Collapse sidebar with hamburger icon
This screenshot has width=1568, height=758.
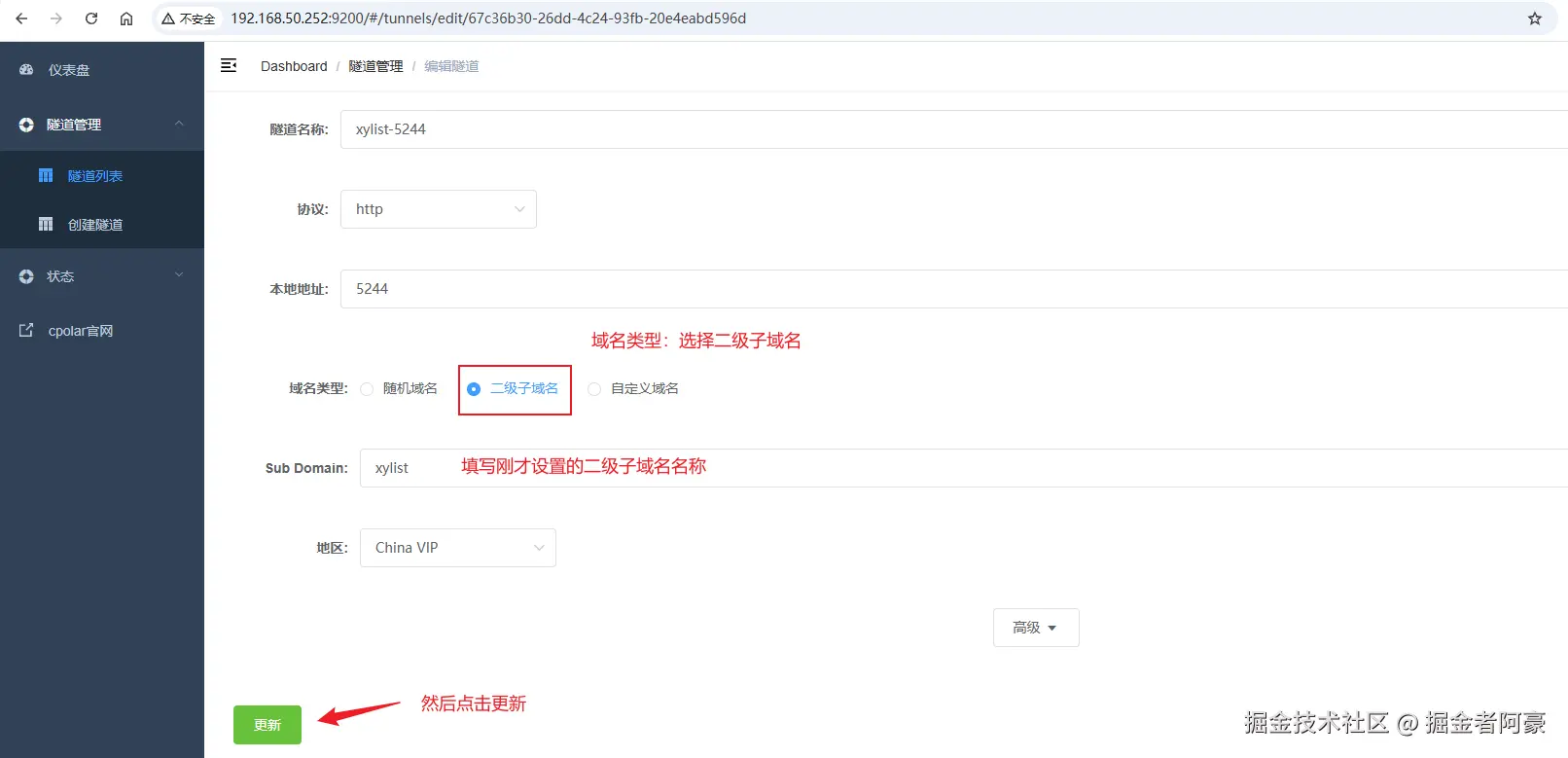[x=229, y=65]
